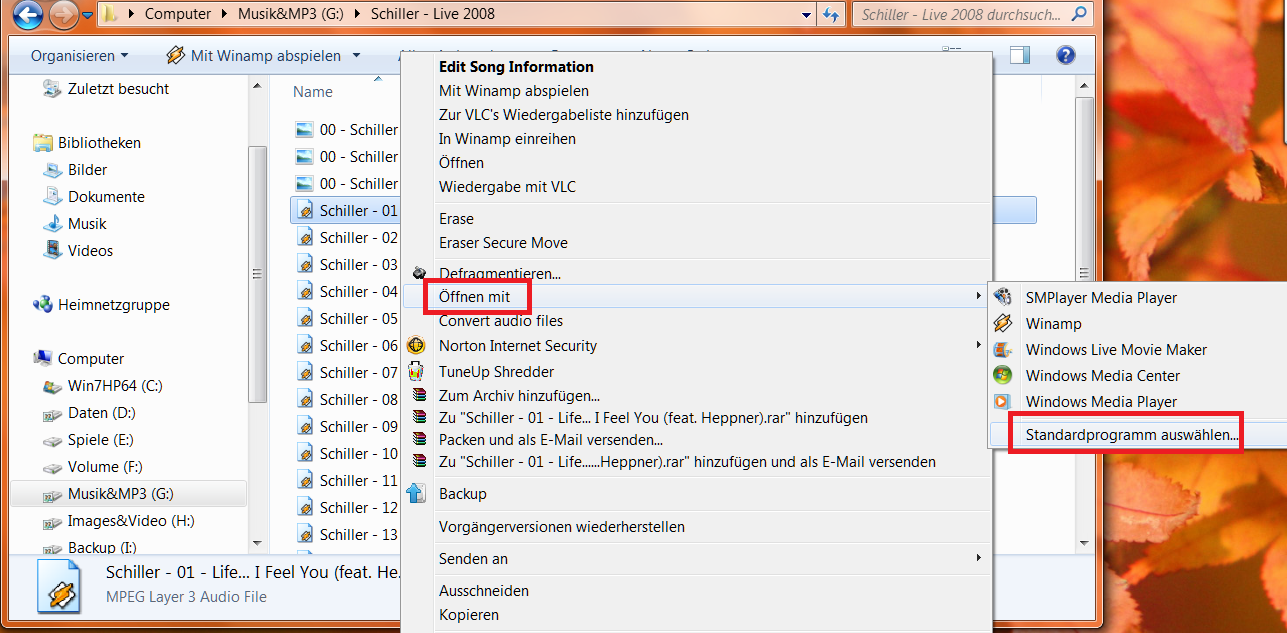Click the Explorer back navigation arrow

[27, 14]
